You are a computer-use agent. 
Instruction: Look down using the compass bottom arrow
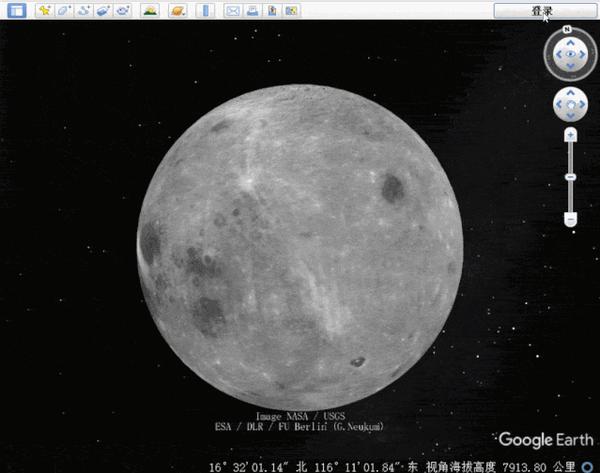pyautogui.click(x=570, y=66)
